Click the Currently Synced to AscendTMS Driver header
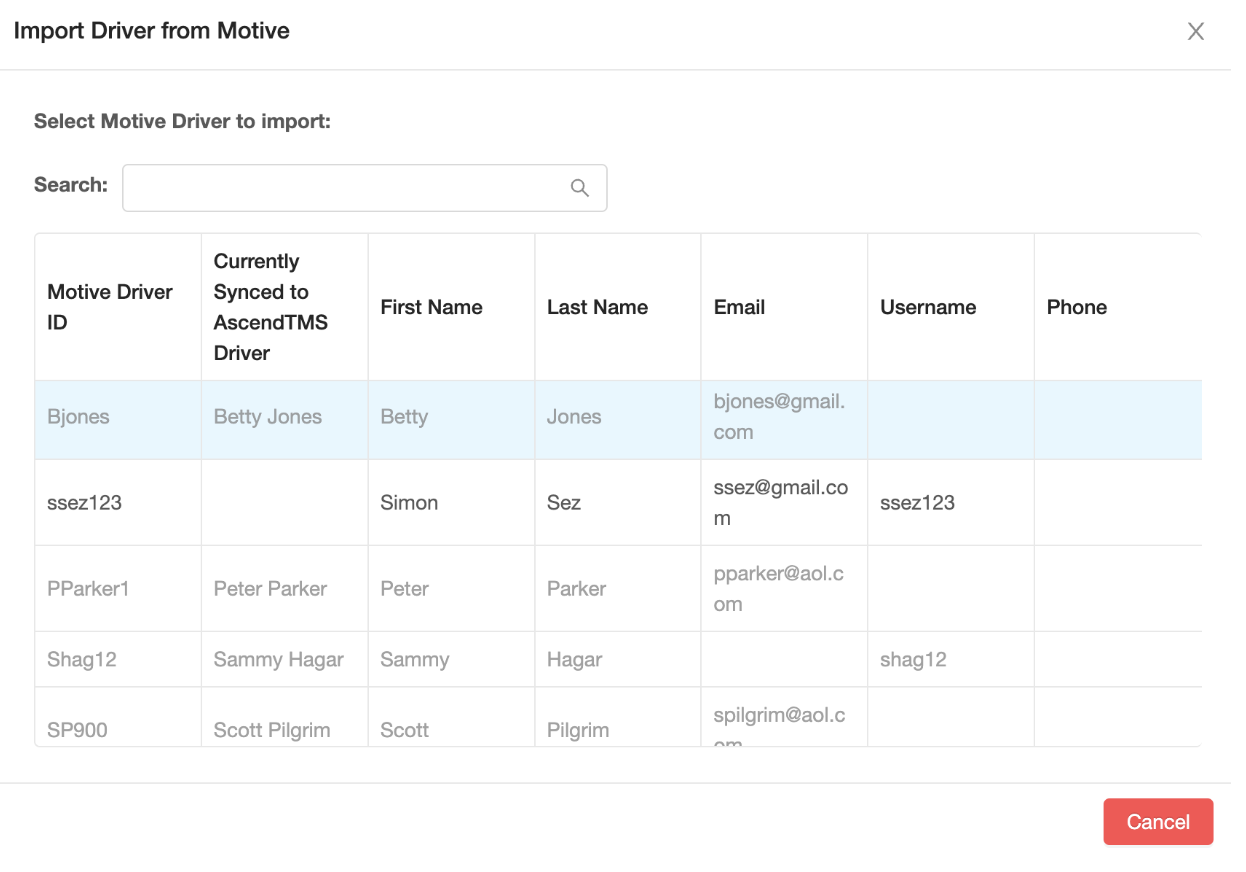The image size is (1246, 872). click(x=285, y=307)
